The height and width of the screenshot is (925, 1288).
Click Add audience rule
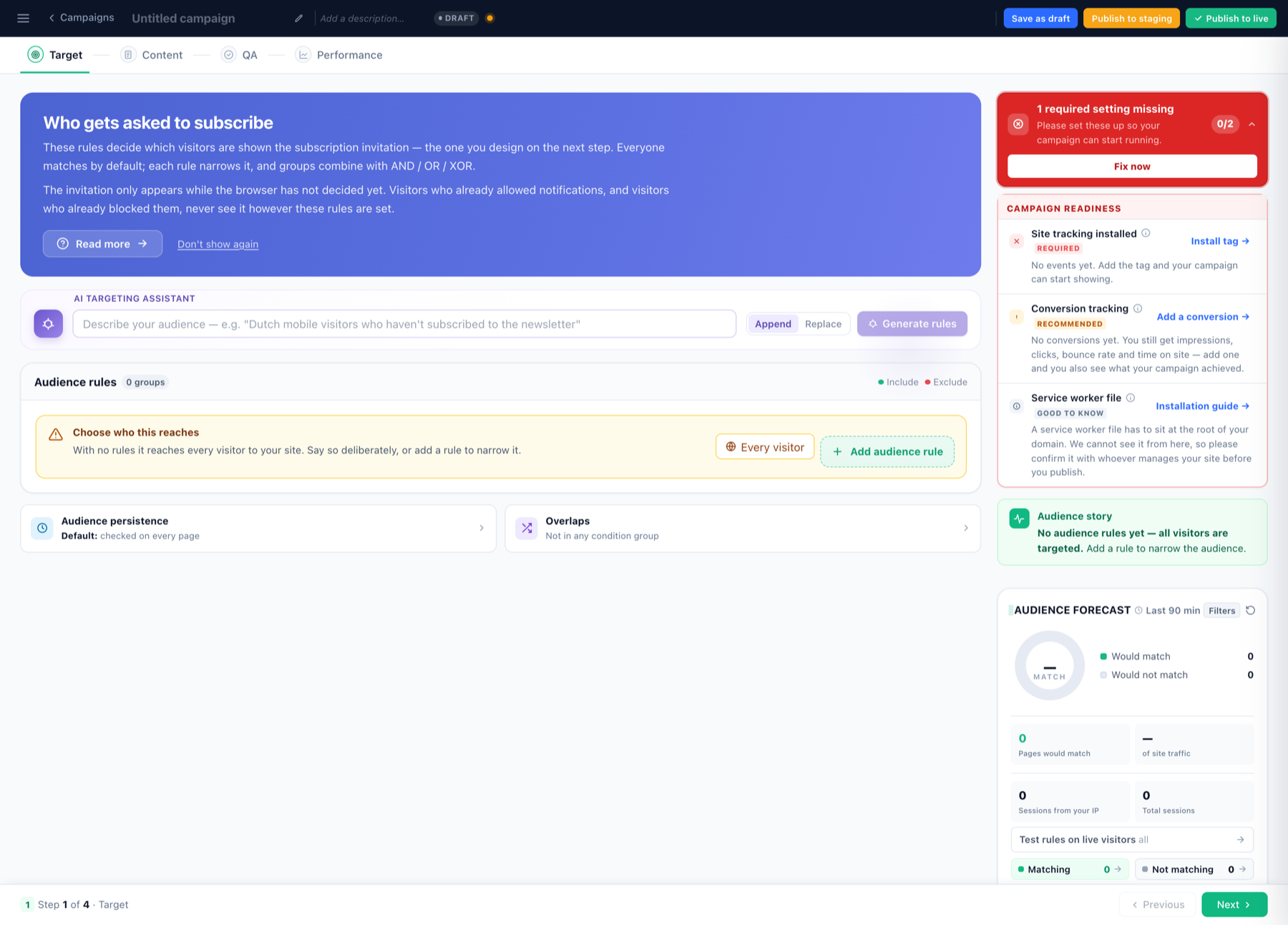pos(887,451)
